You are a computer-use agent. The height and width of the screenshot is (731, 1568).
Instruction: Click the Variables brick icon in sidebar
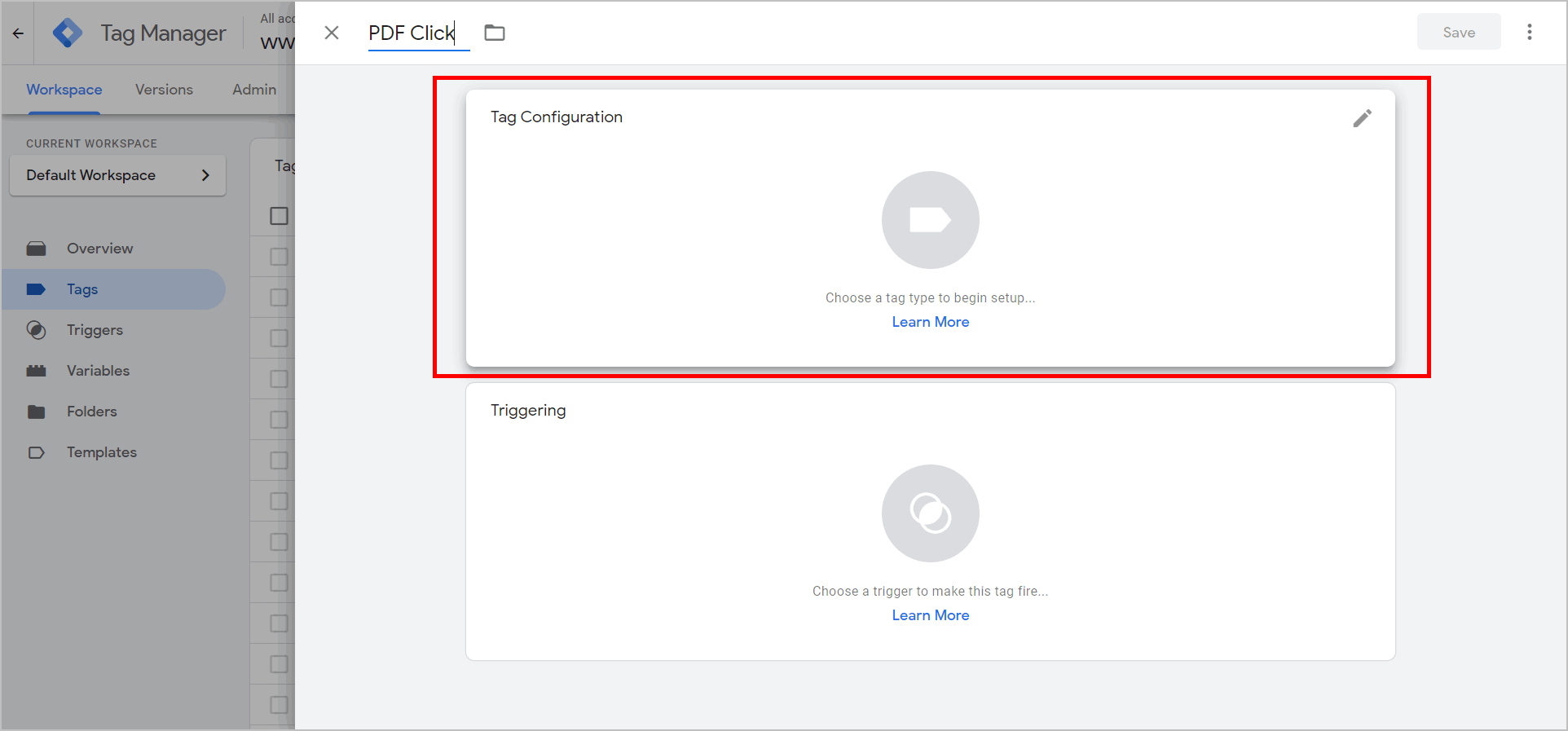(x=36, y=371)
